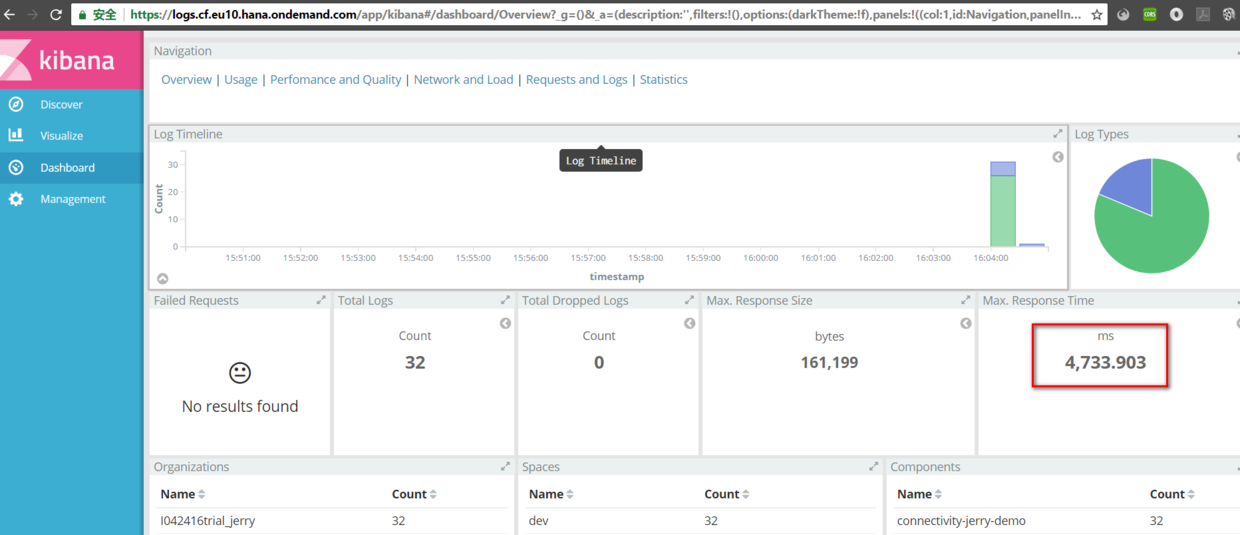Open Perfomance and Quality link
Viewport: 1240px width, 535px height.
(x=335, y=79)
